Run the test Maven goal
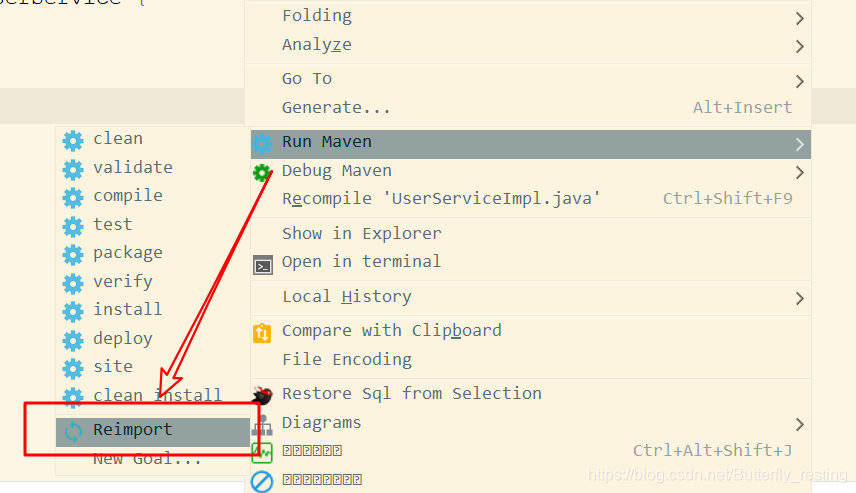The height and width of the screenshot is (493, 856). click(153, 225)
